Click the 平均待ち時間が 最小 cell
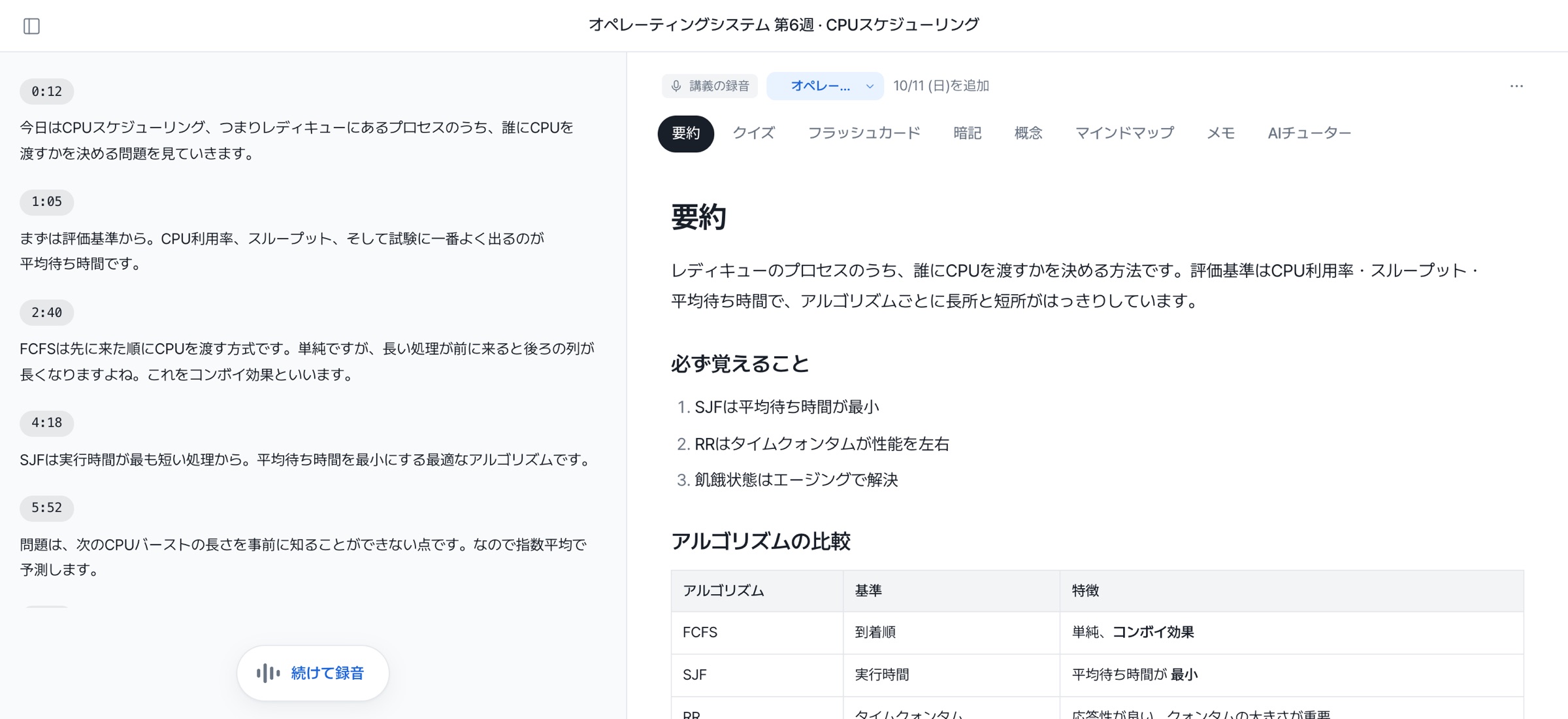 [1292, 675]
